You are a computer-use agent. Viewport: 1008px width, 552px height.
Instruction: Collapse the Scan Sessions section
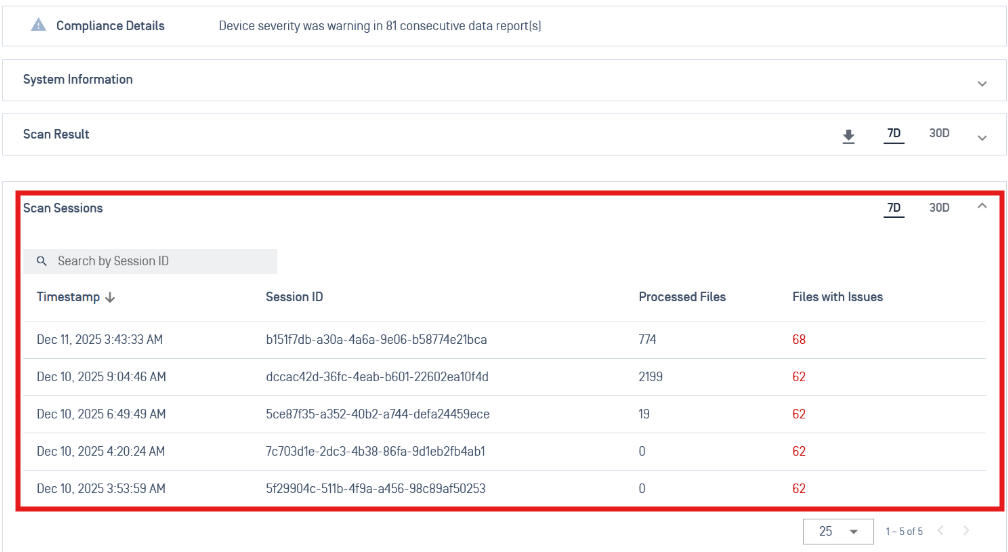[981, 206]
